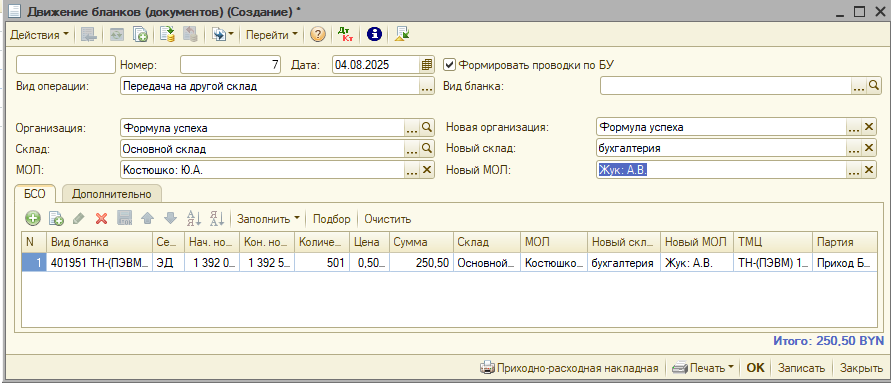Click the copy document icon
The image size is (891, 384).
[140, 35]
